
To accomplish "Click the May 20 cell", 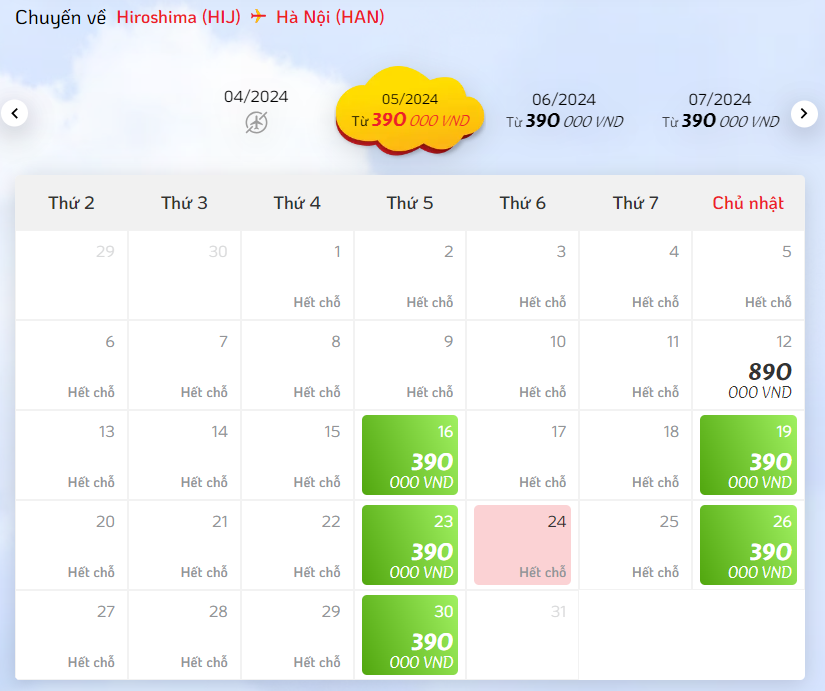I will 72,545.
